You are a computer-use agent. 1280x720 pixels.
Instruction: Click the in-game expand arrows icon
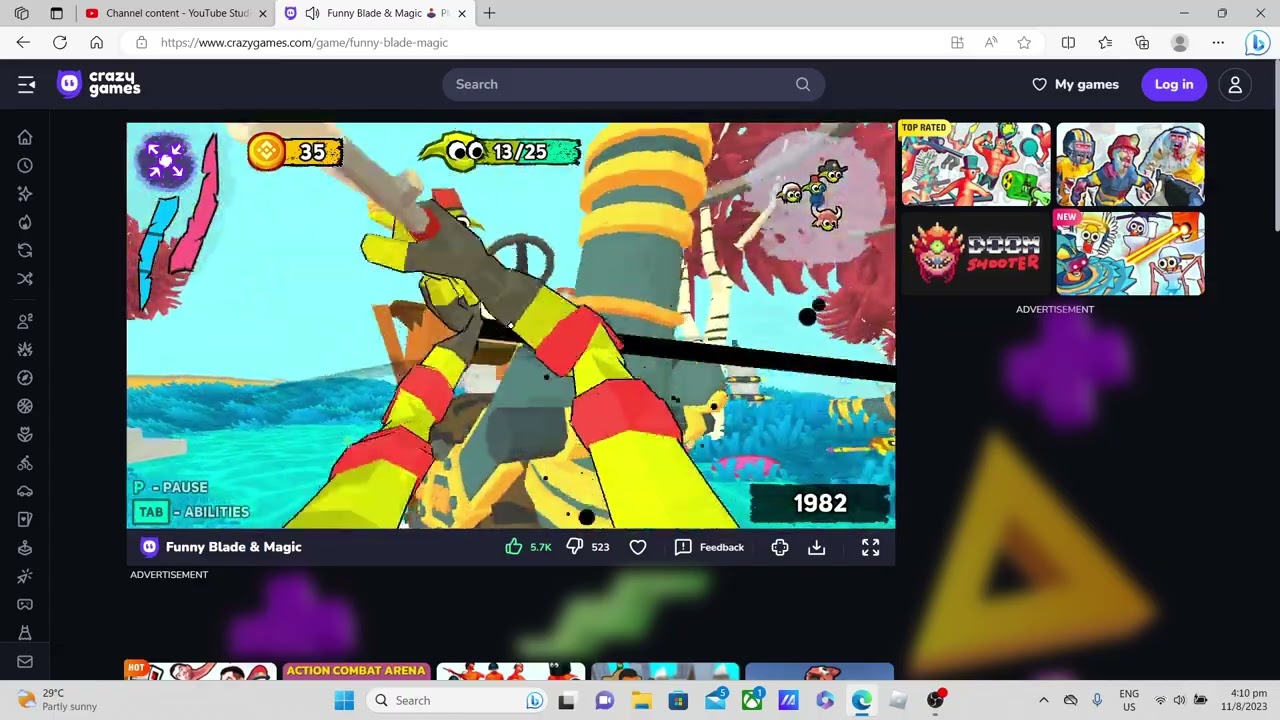pos(166,160)
